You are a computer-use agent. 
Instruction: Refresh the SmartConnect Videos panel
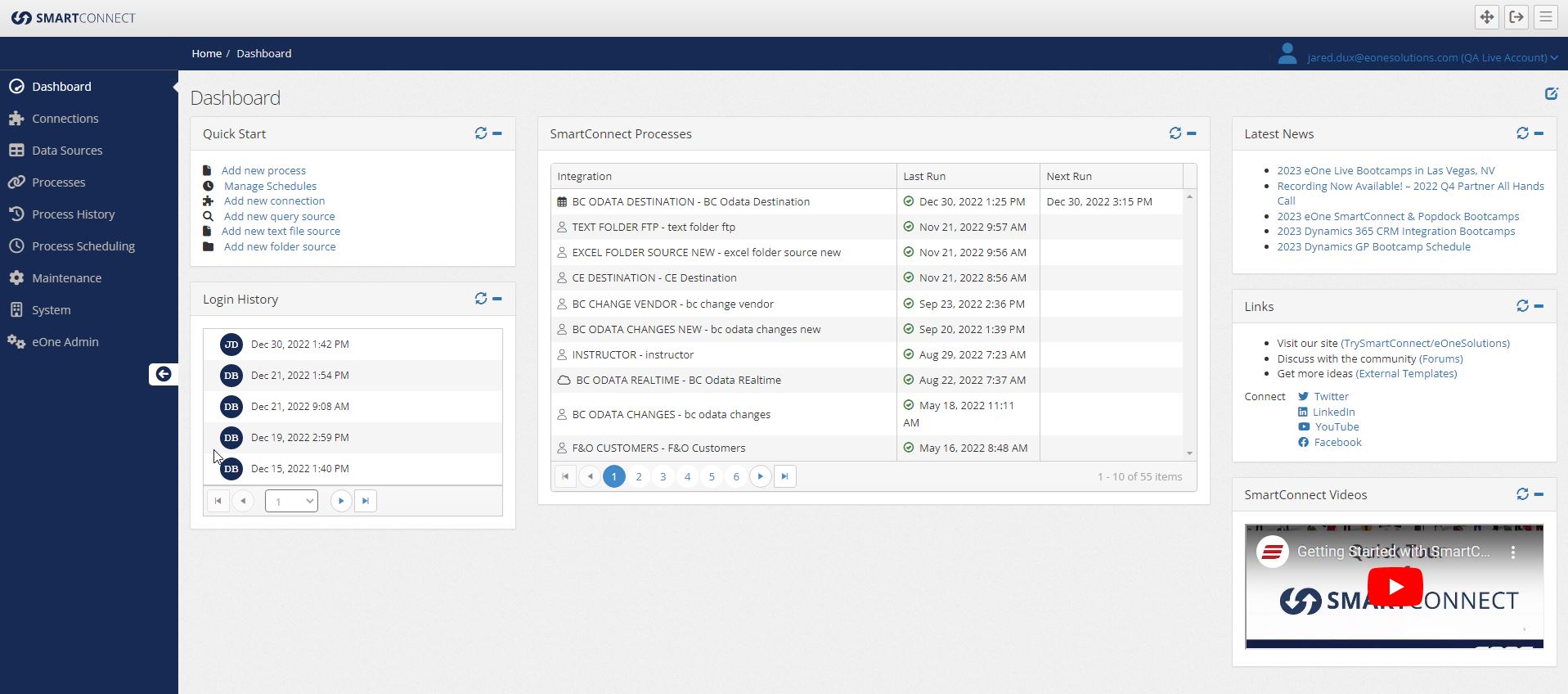click(x=1522, y=494)
